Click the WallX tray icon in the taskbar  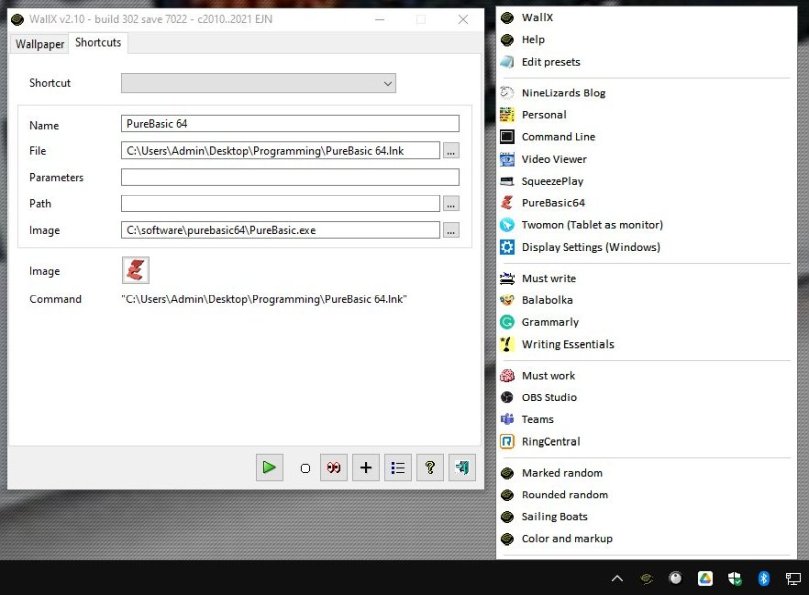(646, 578)
